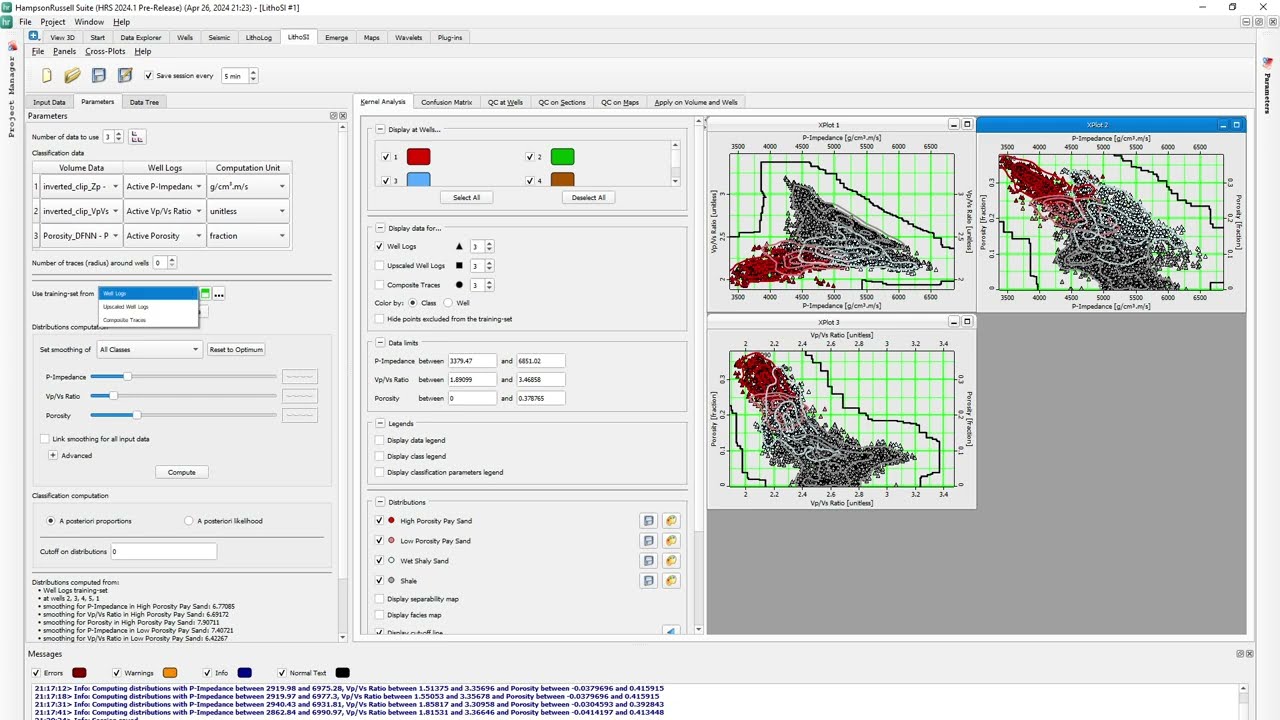Screen dimensions: 1280x720
Task: Switch to Data Tree tab
Action: pyautogui.click(x=144, y=102)
